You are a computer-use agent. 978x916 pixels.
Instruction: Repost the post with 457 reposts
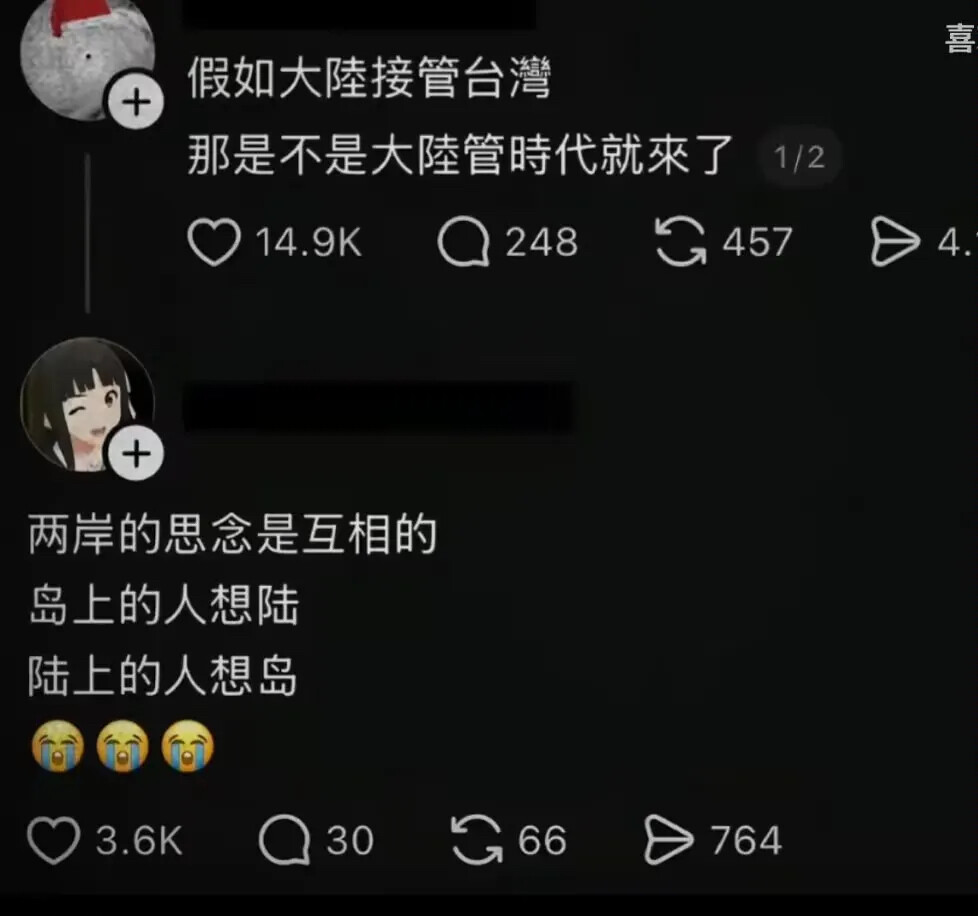(x=680, y=241)
